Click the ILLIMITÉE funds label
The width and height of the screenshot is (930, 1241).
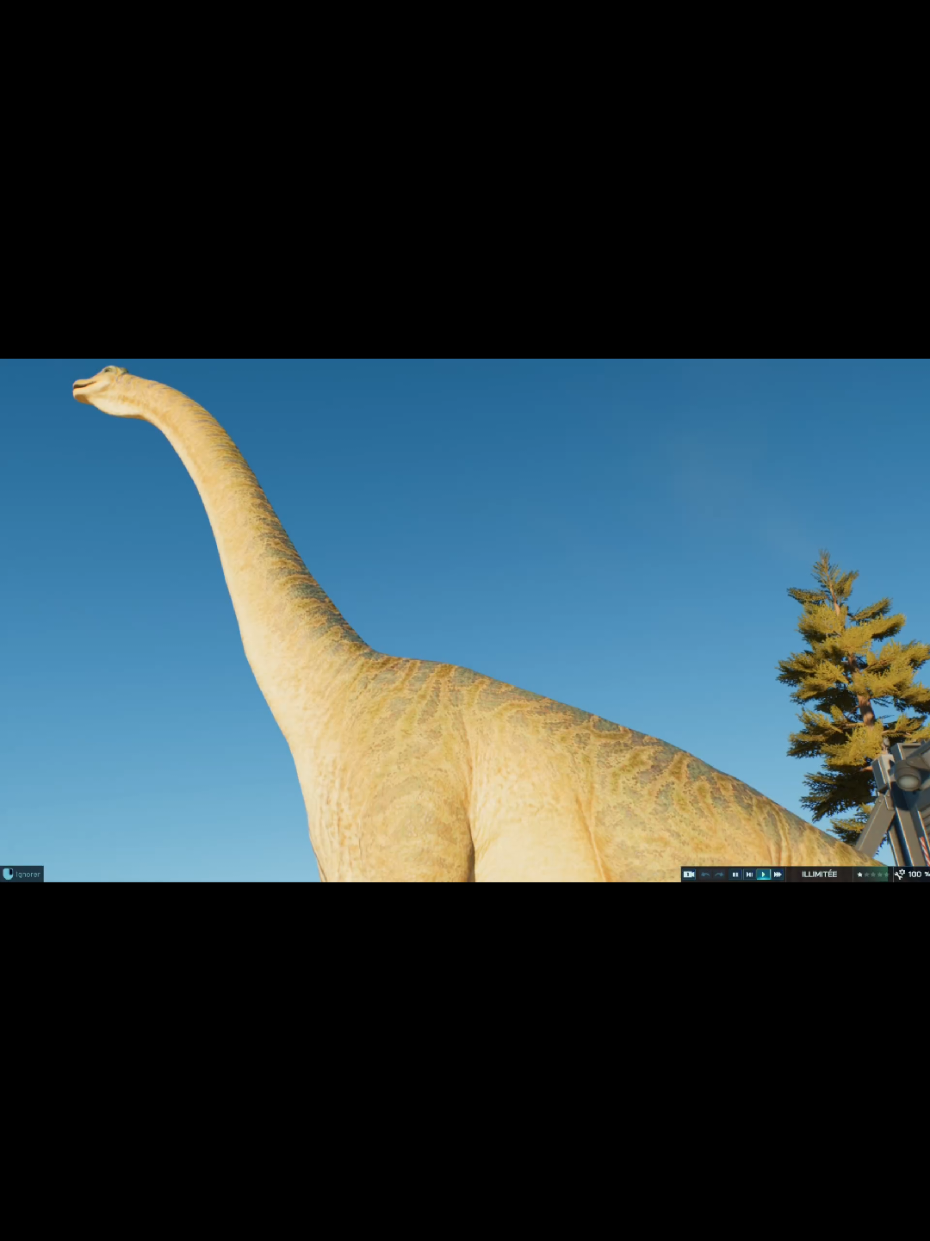(819, 874)
